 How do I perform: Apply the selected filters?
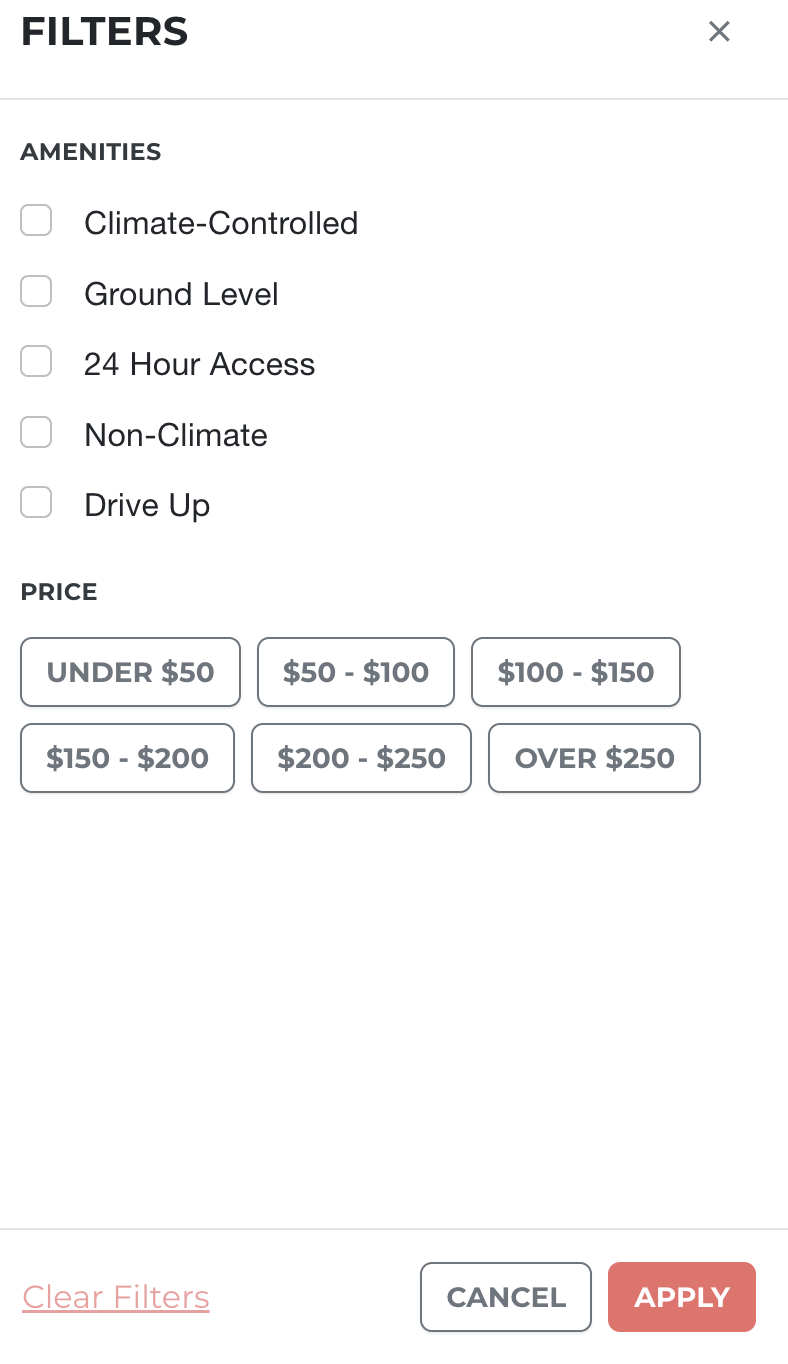(681, 1297)
